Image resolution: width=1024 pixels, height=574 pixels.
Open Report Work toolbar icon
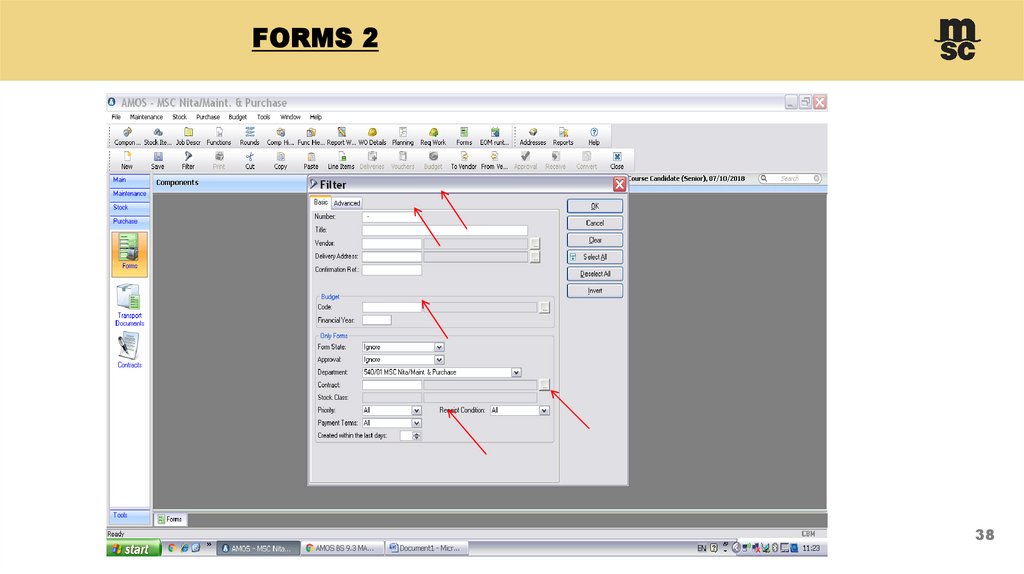tap(341, 136)
